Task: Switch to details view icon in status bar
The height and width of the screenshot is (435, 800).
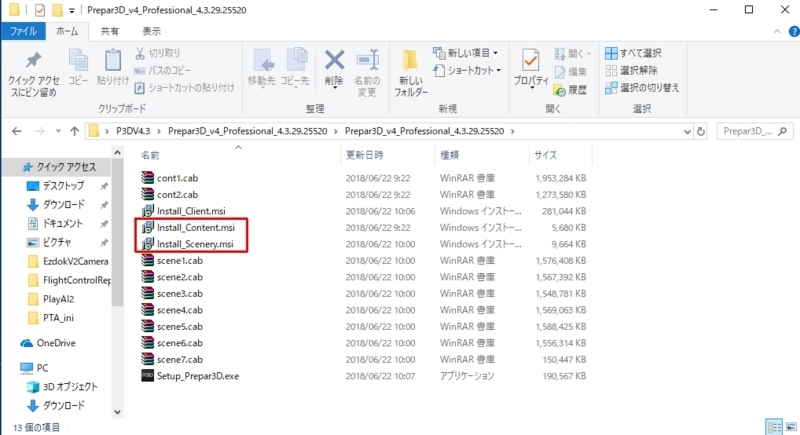Action: (x=774, y=427)
